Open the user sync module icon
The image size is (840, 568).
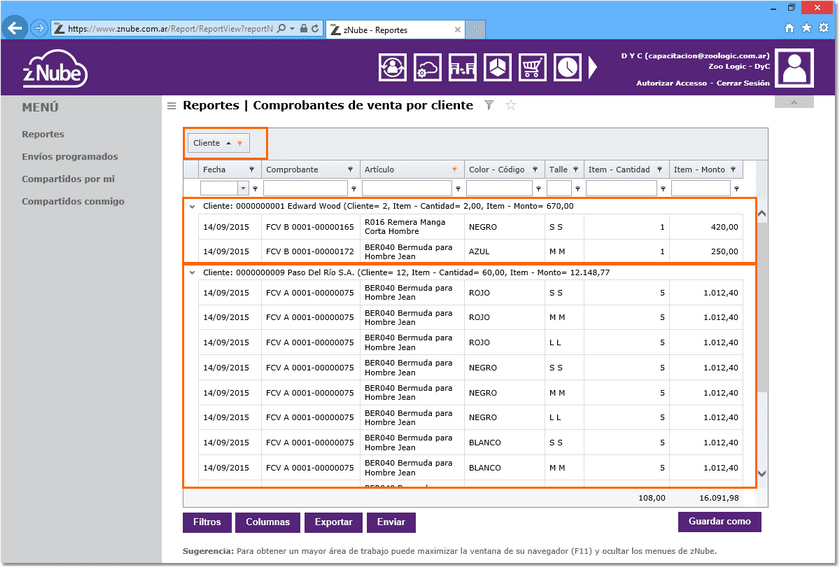point(393,68)
